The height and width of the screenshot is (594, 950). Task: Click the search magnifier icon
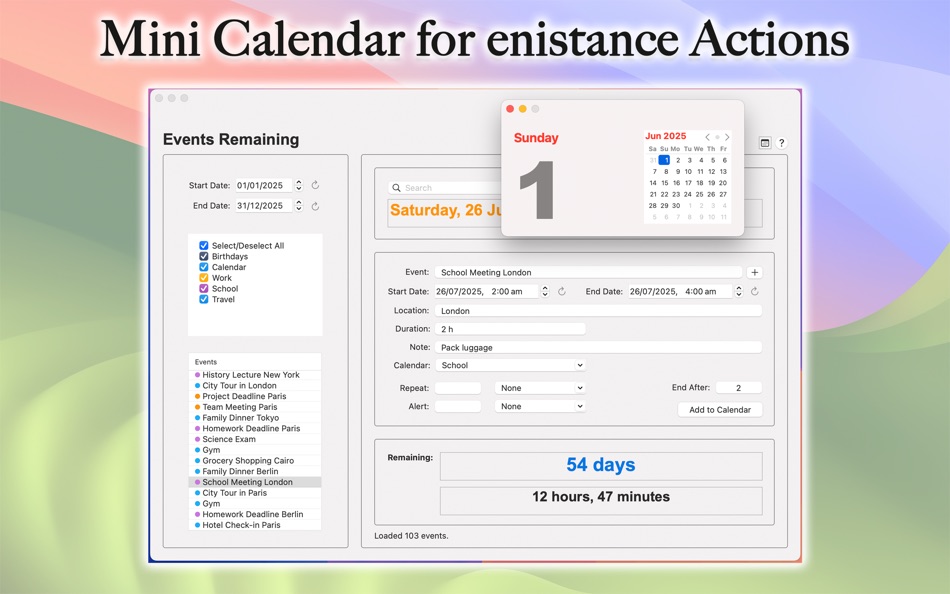pos(396,188)
